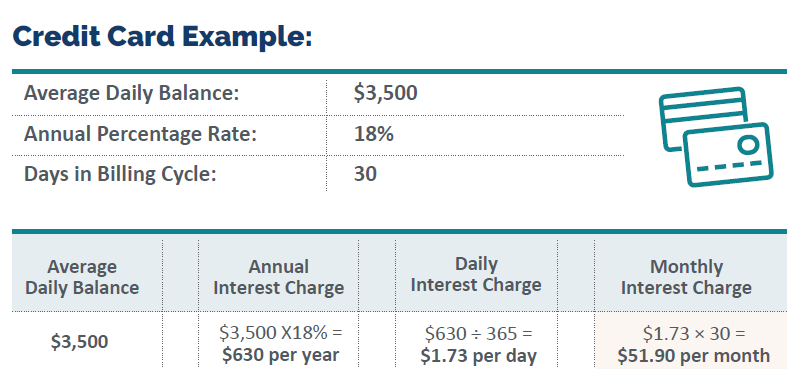Click the $630 ÷ 365 formula text
795x369 pixels.
(479, 334)
